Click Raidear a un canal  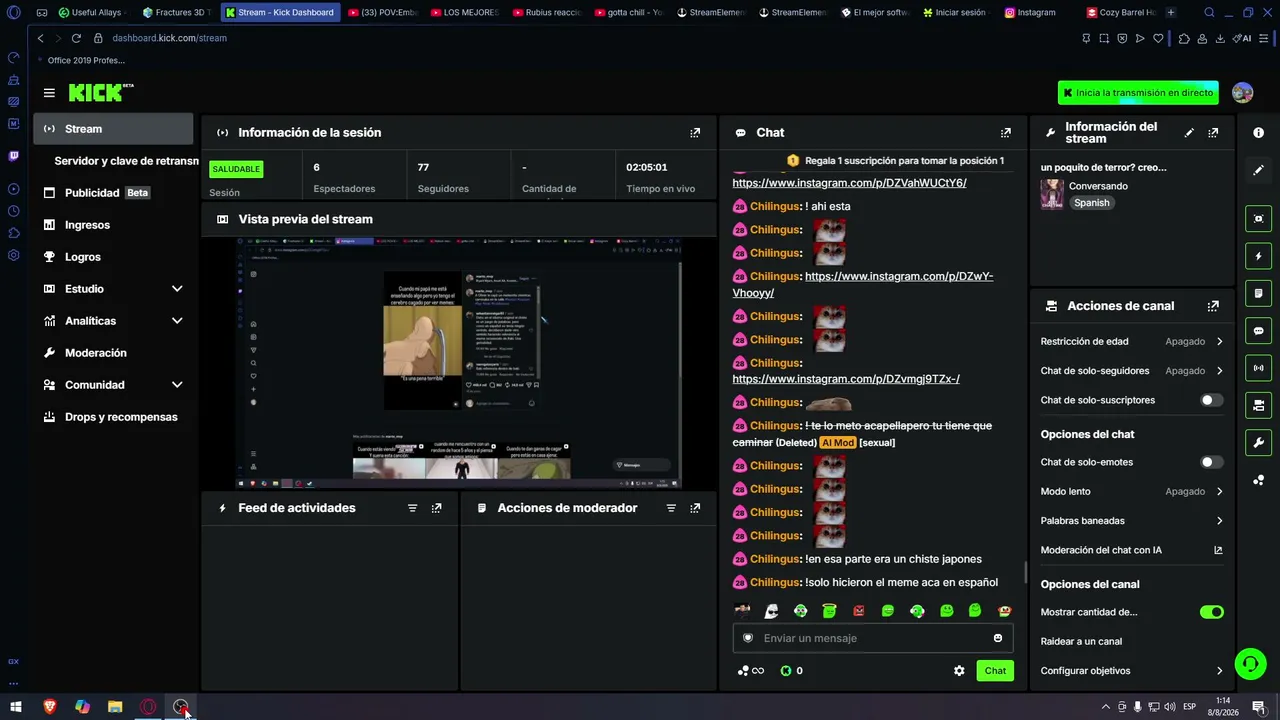(x=1081, y=642)
